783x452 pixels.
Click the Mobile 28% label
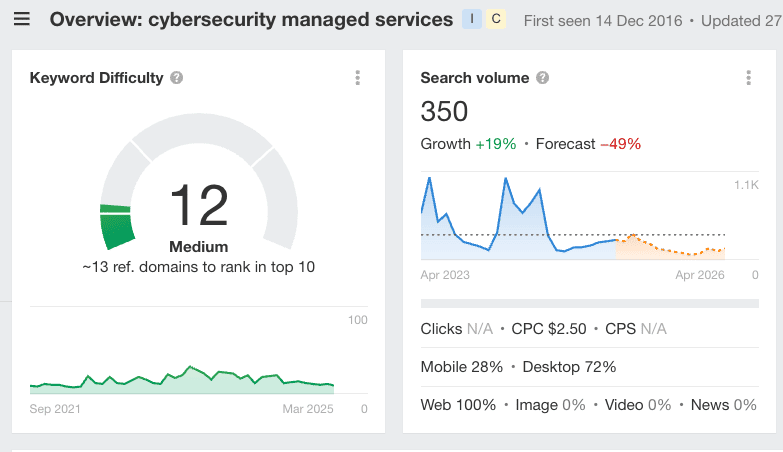[461, 367]
